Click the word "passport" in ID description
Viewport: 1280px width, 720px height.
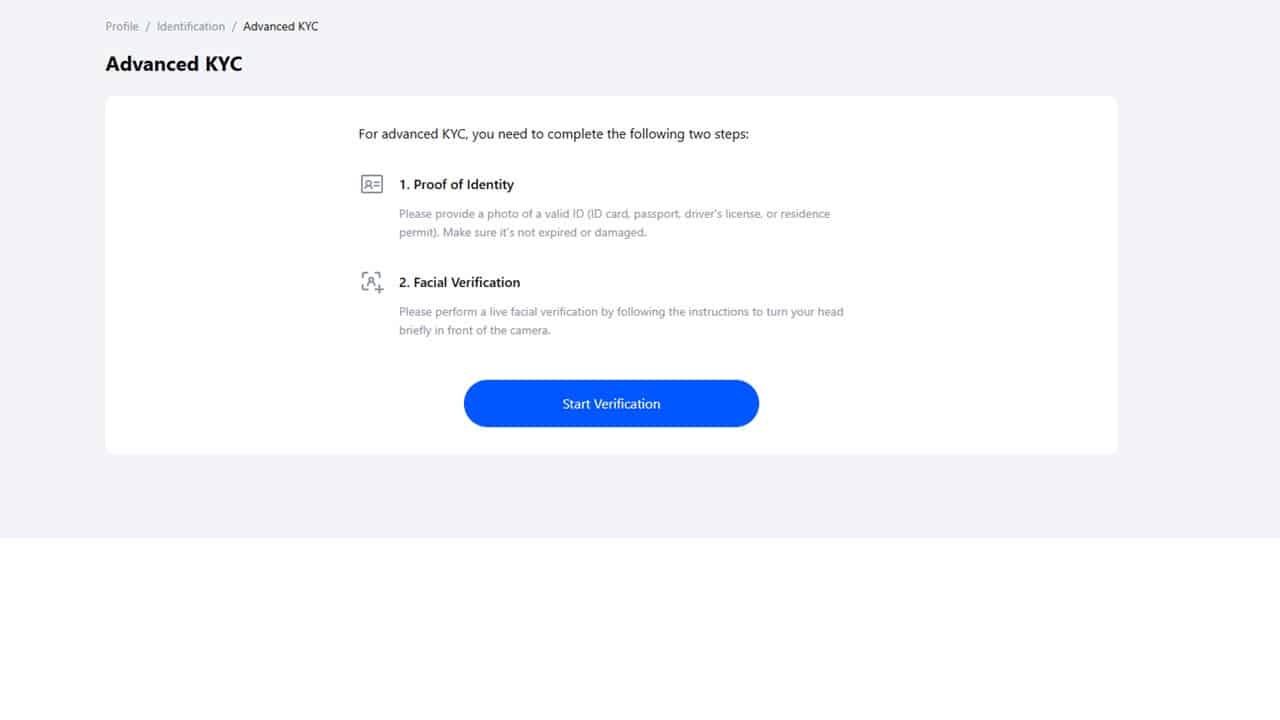[x=658, y=214]
